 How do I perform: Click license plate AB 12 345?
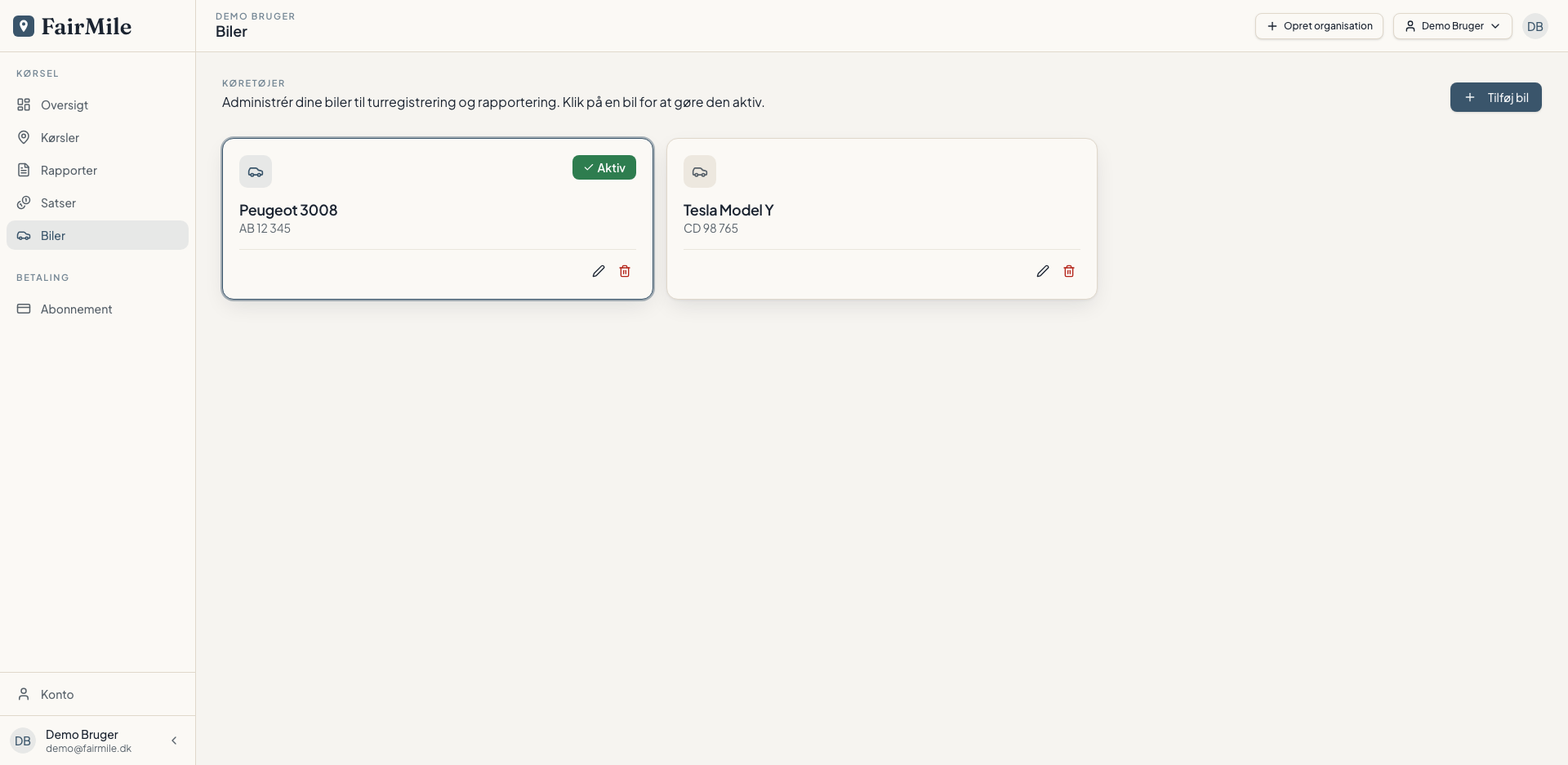(265, 229)
